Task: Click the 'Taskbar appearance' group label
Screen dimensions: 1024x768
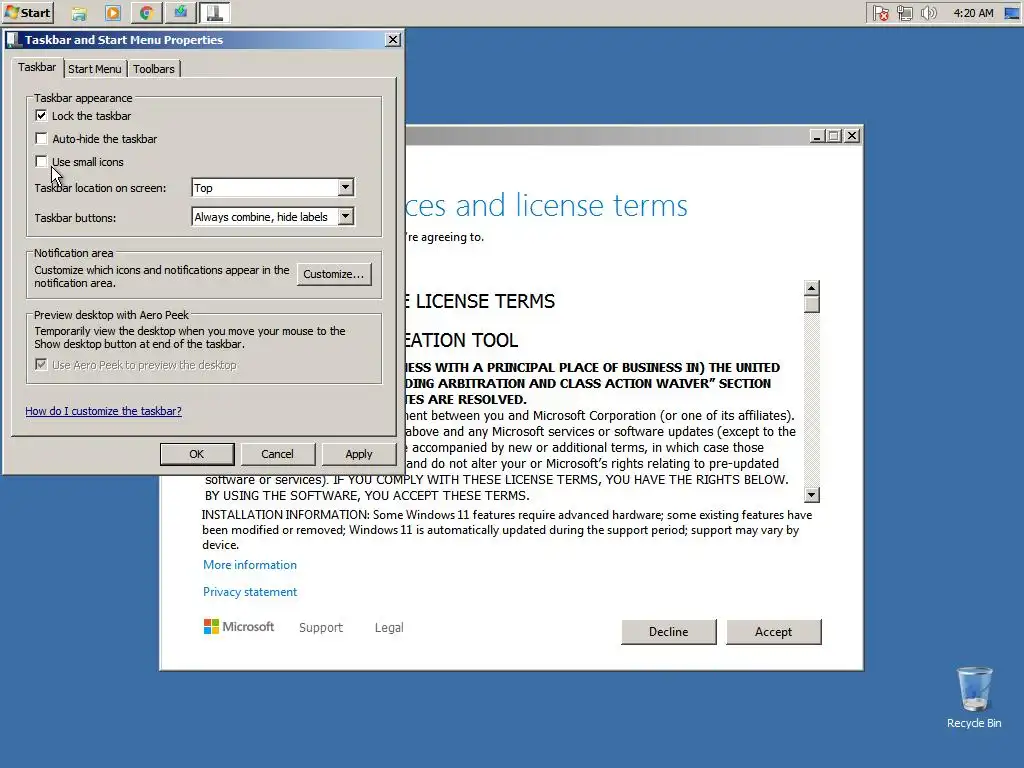Action: pyautogui.click(x=83, y=98)
